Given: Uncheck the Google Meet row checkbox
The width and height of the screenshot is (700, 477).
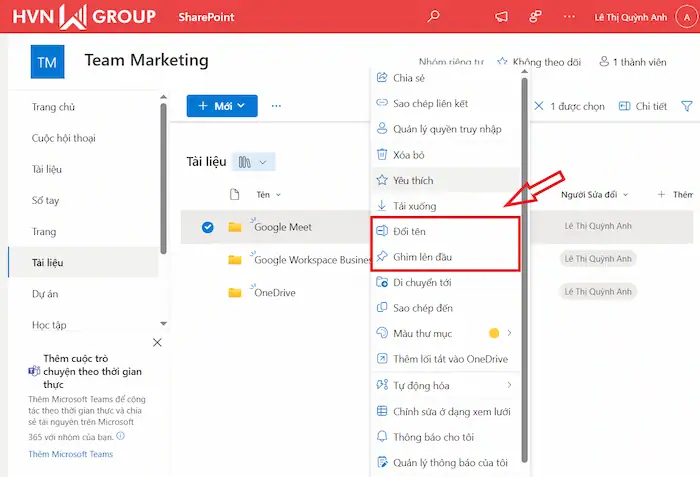Looking at the screenshot, I should tap(207, 227).
